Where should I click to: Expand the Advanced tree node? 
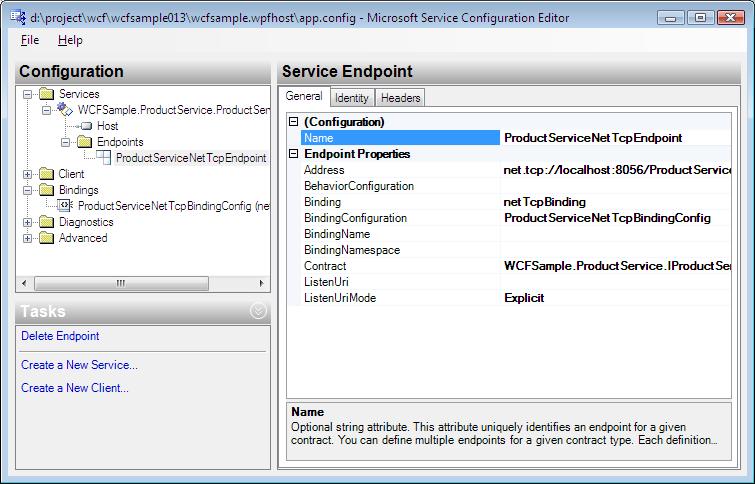(27, 238)
